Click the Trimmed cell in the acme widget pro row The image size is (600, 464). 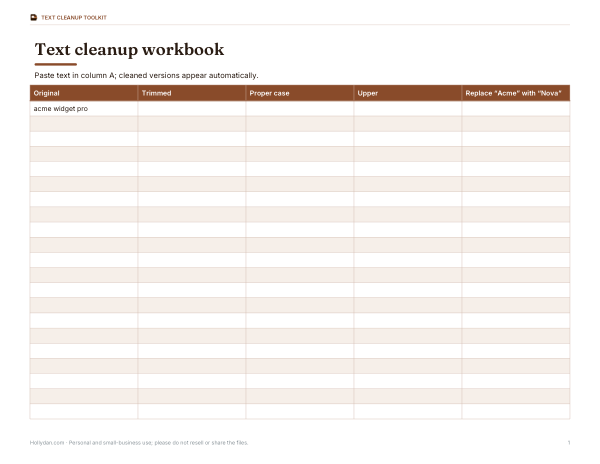tap(192, 109)
